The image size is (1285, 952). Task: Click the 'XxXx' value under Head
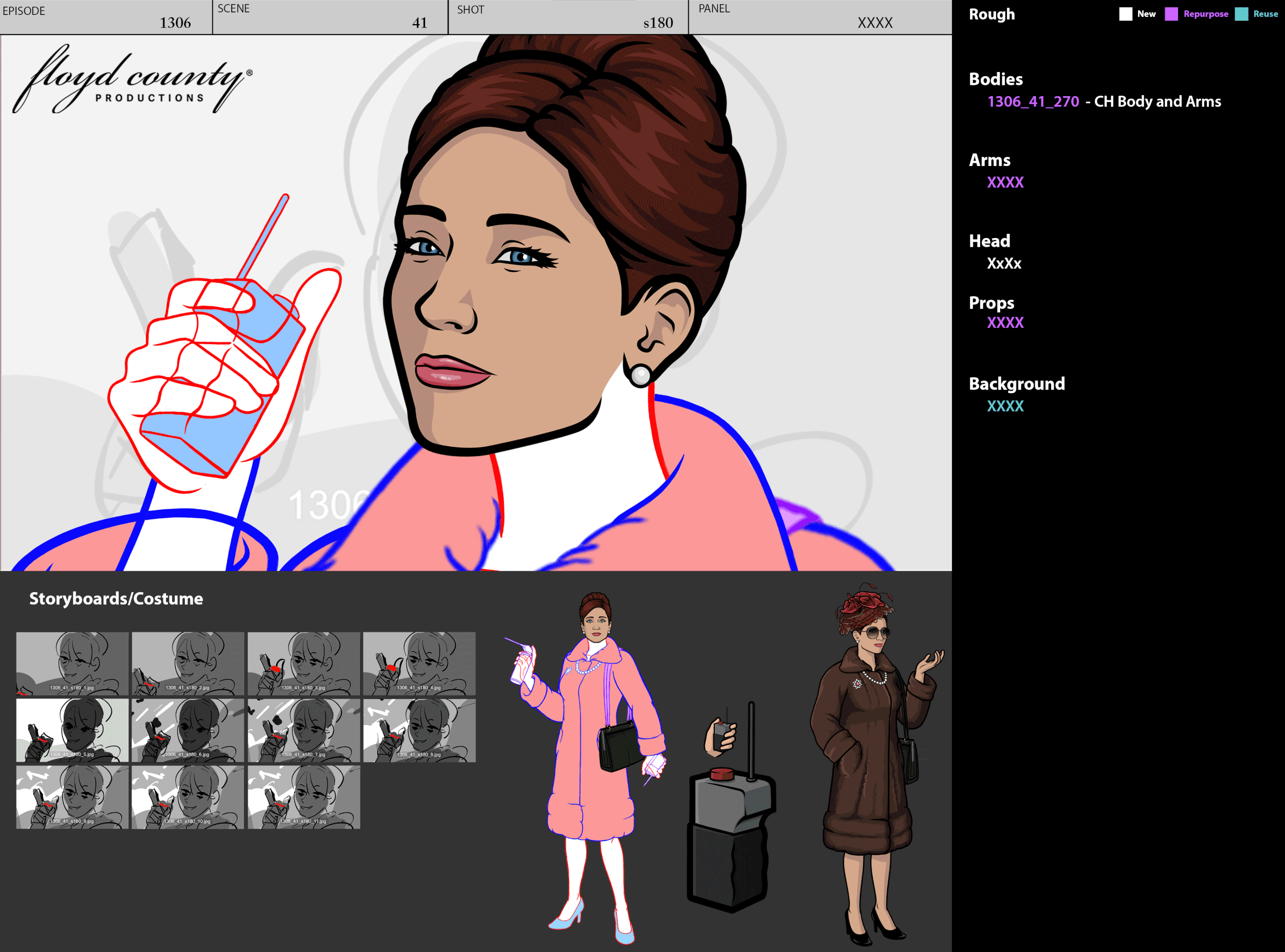[x=1004, y=263]
